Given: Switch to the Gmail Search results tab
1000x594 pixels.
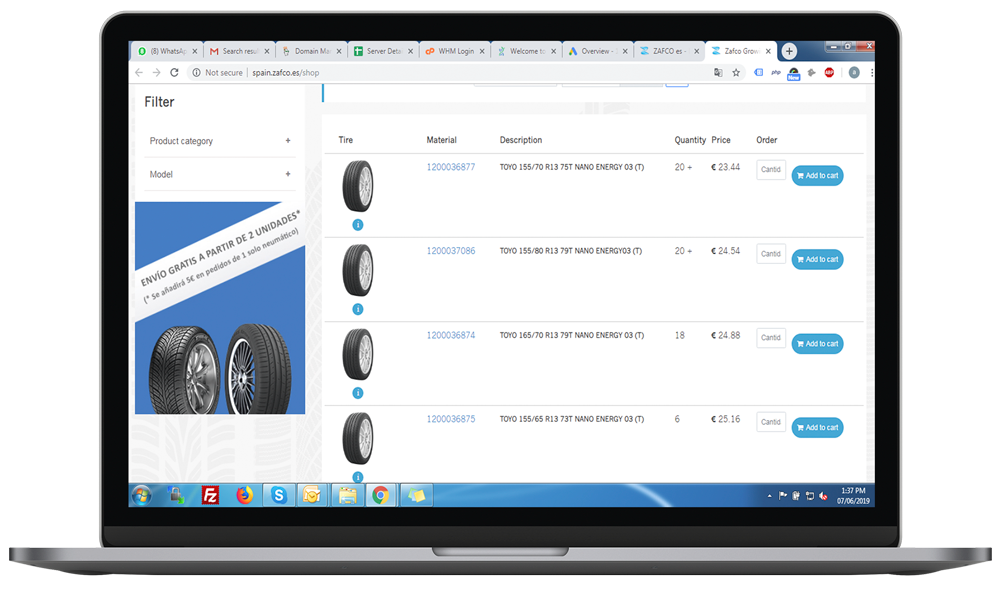Looking at the screenshot, I should point(239,51).
